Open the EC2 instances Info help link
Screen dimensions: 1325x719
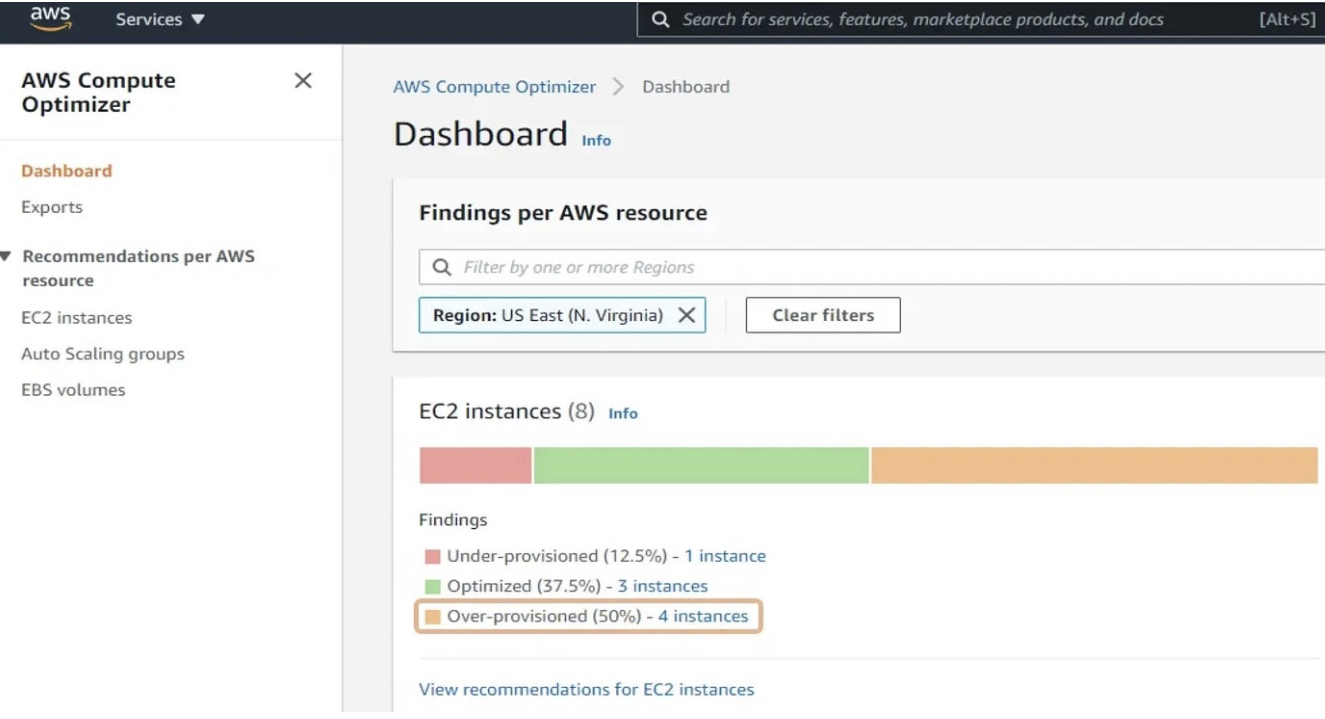[624, 413]
